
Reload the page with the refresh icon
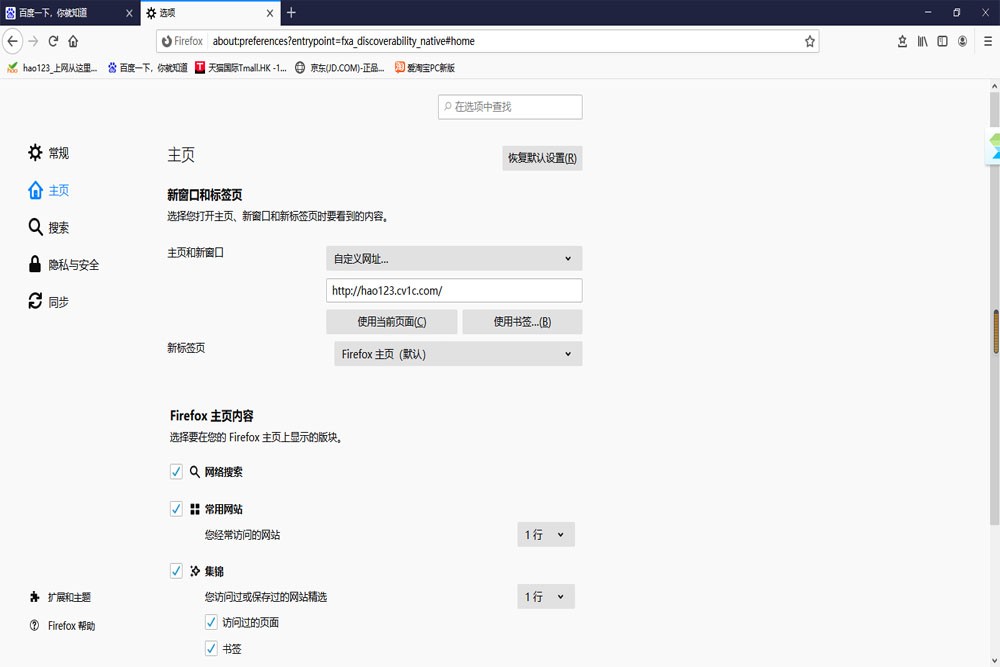click(x=54, y=41)
